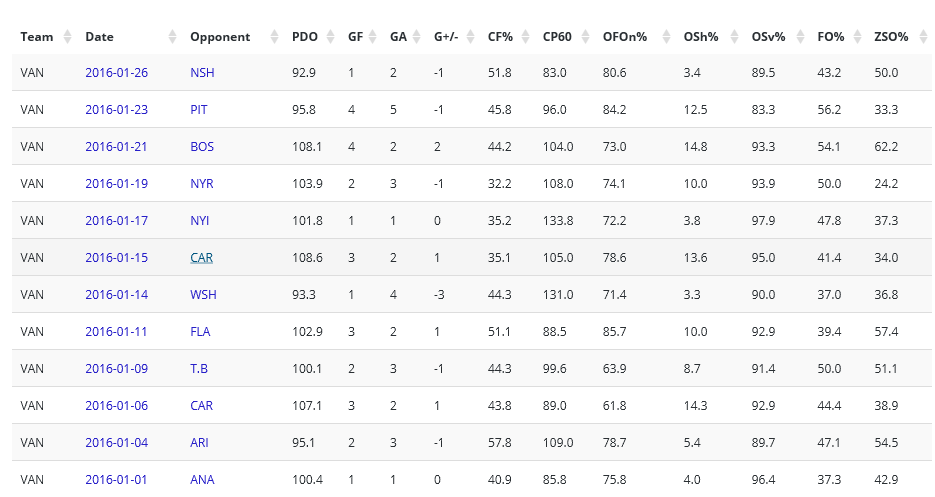Click the 2016-01-09 date link
The width and height of the screenshot is (935, 497).
click(x=116, y=368)
